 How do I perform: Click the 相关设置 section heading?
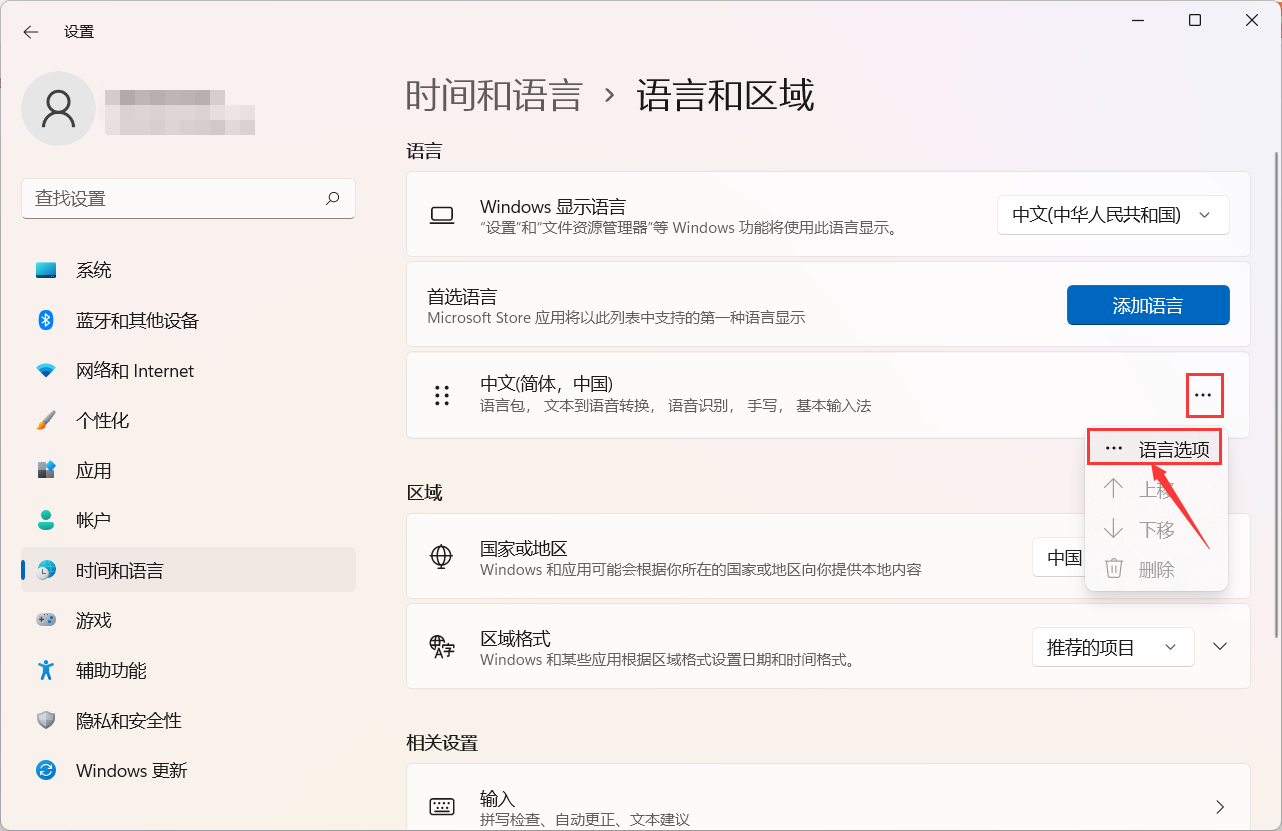pos(442,743)
